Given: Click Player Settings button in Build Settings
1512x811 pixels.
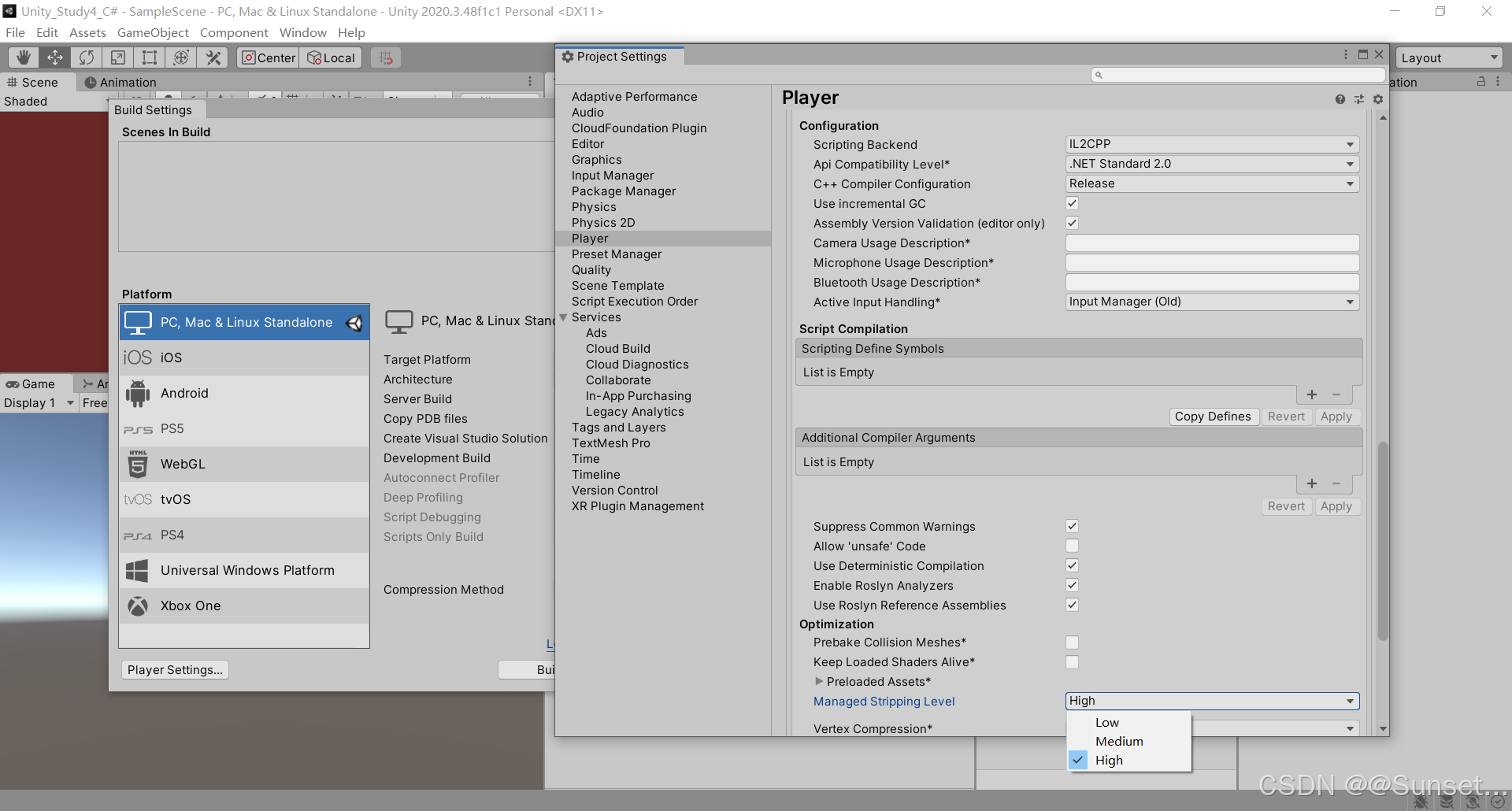Looking at the screenshot, I should (175, 669).
